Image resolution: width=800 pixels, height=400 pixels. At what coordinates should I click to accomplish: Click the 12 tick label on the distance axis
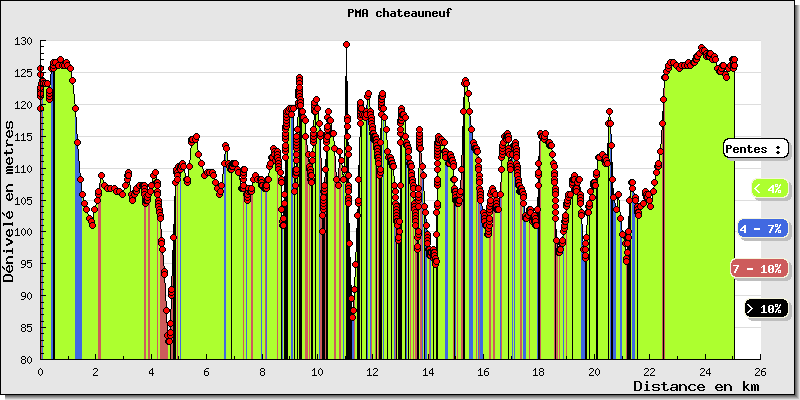tap(373, 371)
